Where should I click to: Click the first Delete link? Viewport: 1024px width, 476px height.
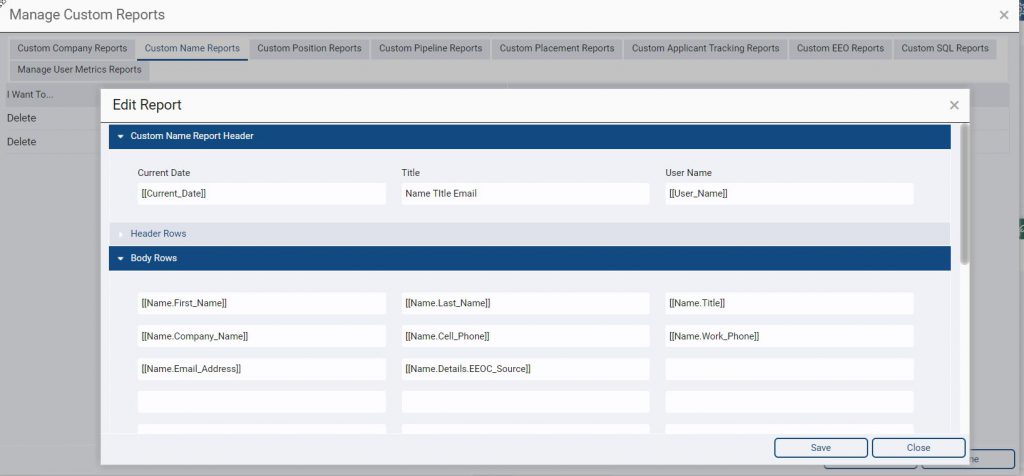pyautogui.click(x=22, y=118)
